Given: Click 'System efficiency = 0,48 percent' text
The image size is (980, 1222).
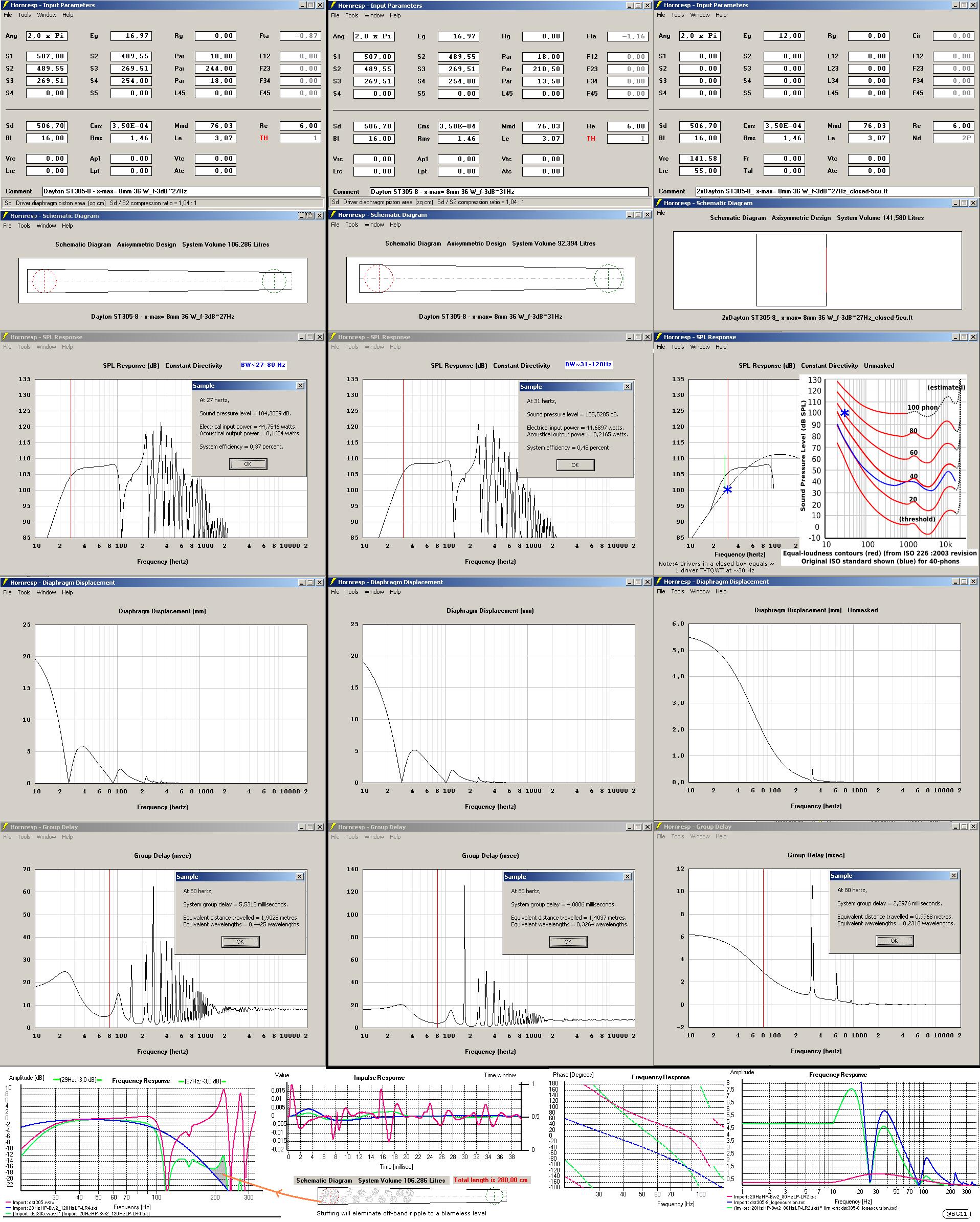Looking at the screenshot, I should coord(568,447).
